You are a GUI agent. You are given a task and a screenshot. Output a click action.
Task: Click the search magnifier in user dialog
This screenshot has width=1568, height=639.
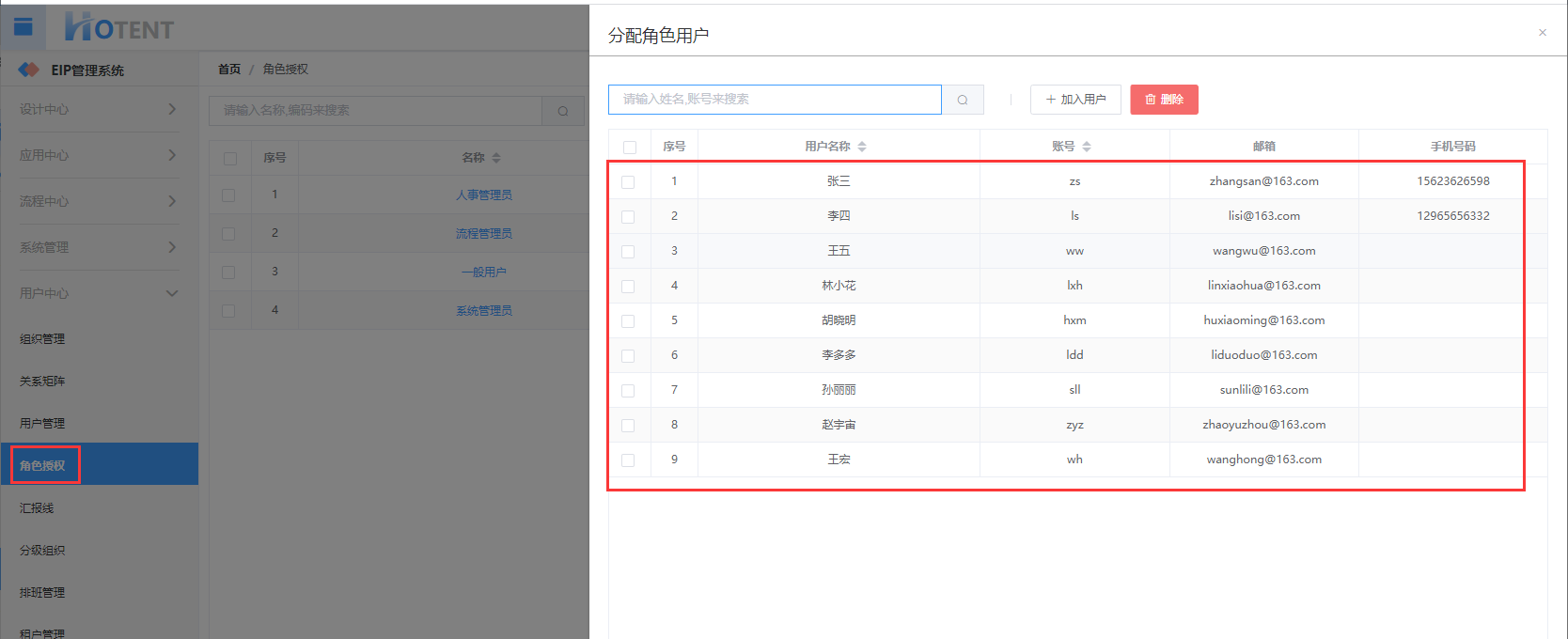tap(963, 100)
